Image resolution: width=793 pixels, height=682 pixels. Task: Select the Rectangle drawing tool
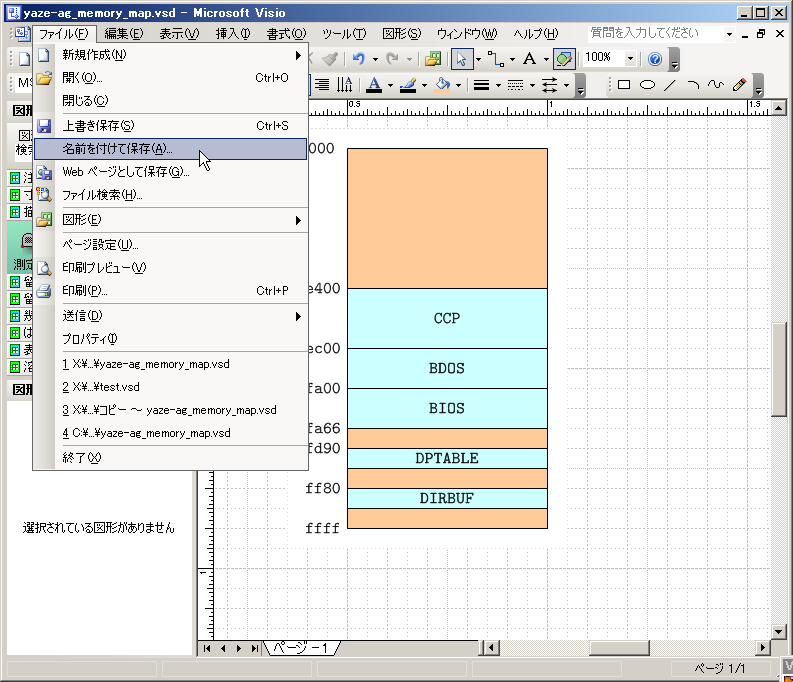(624, 85)
